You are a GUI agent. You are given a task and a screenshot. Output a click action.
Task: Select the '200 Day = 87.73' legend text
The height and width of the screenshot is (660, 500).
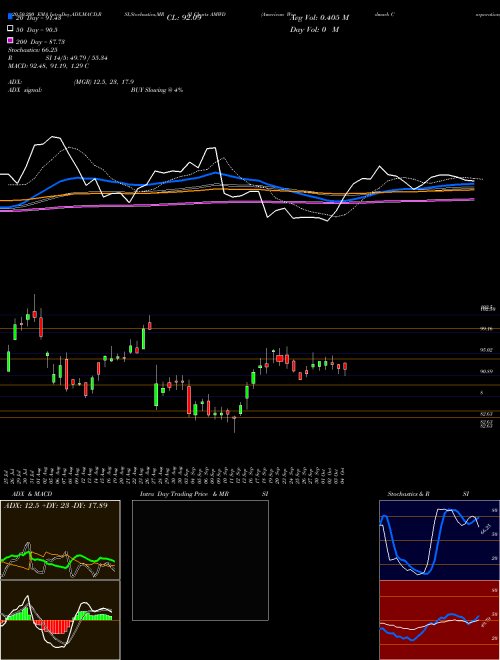pyautogui.click(x=40, y=42)
